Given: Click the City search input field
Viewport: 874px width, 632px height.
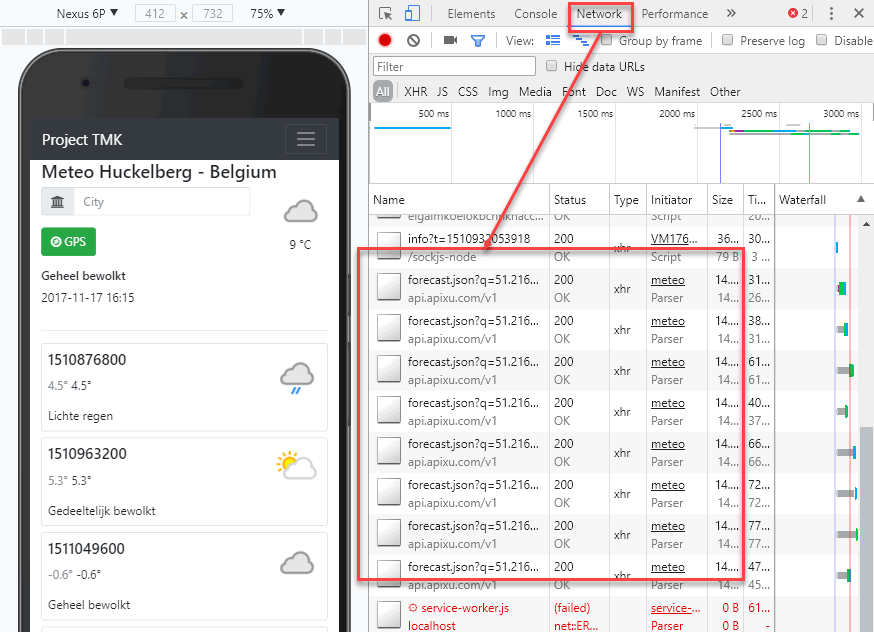Looking at the screenshot, I should (162, 202).
